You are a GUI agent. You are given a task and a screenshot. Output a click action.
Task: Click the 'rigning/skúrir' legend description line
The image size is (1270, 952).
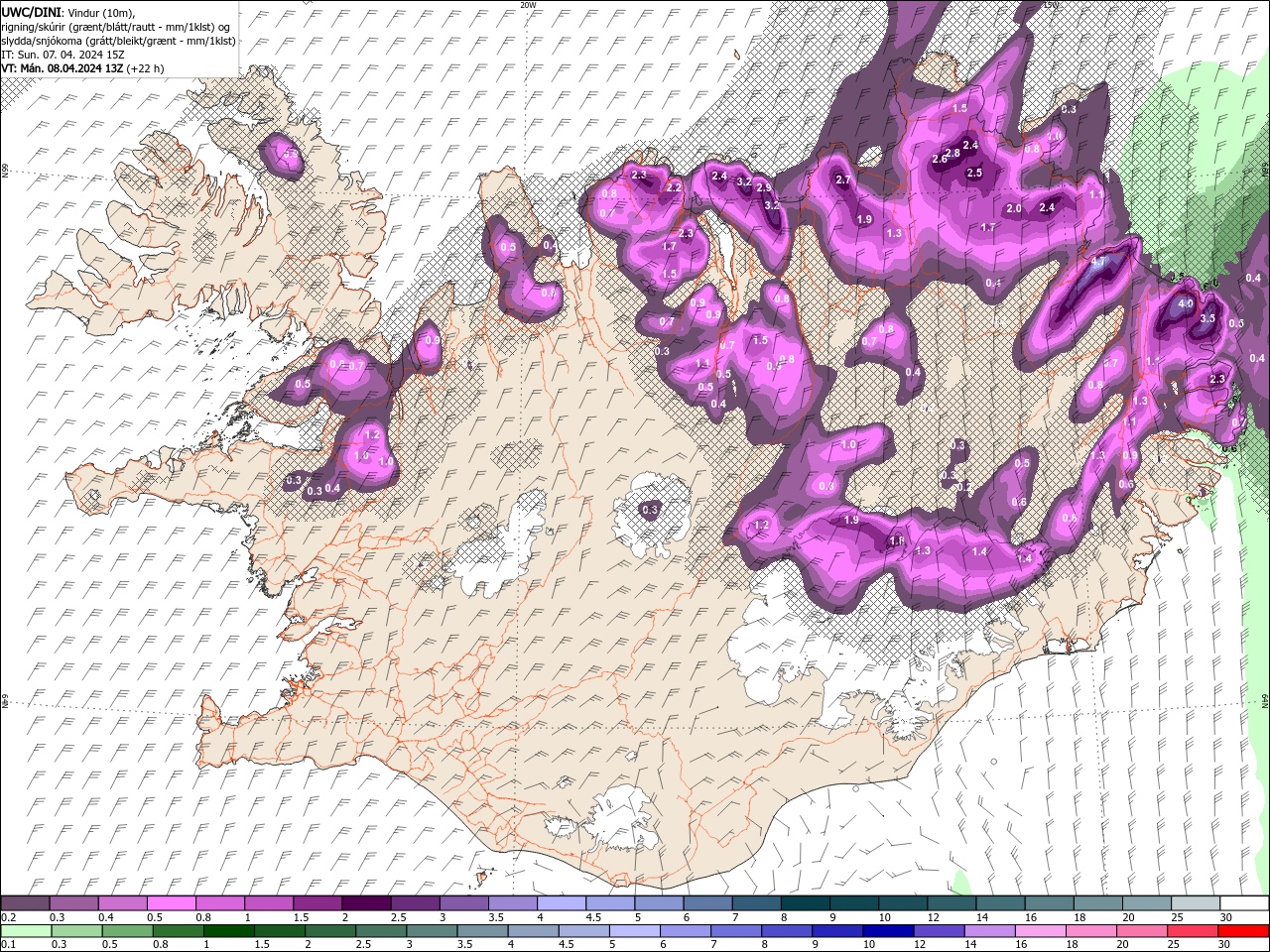point(116,27)
